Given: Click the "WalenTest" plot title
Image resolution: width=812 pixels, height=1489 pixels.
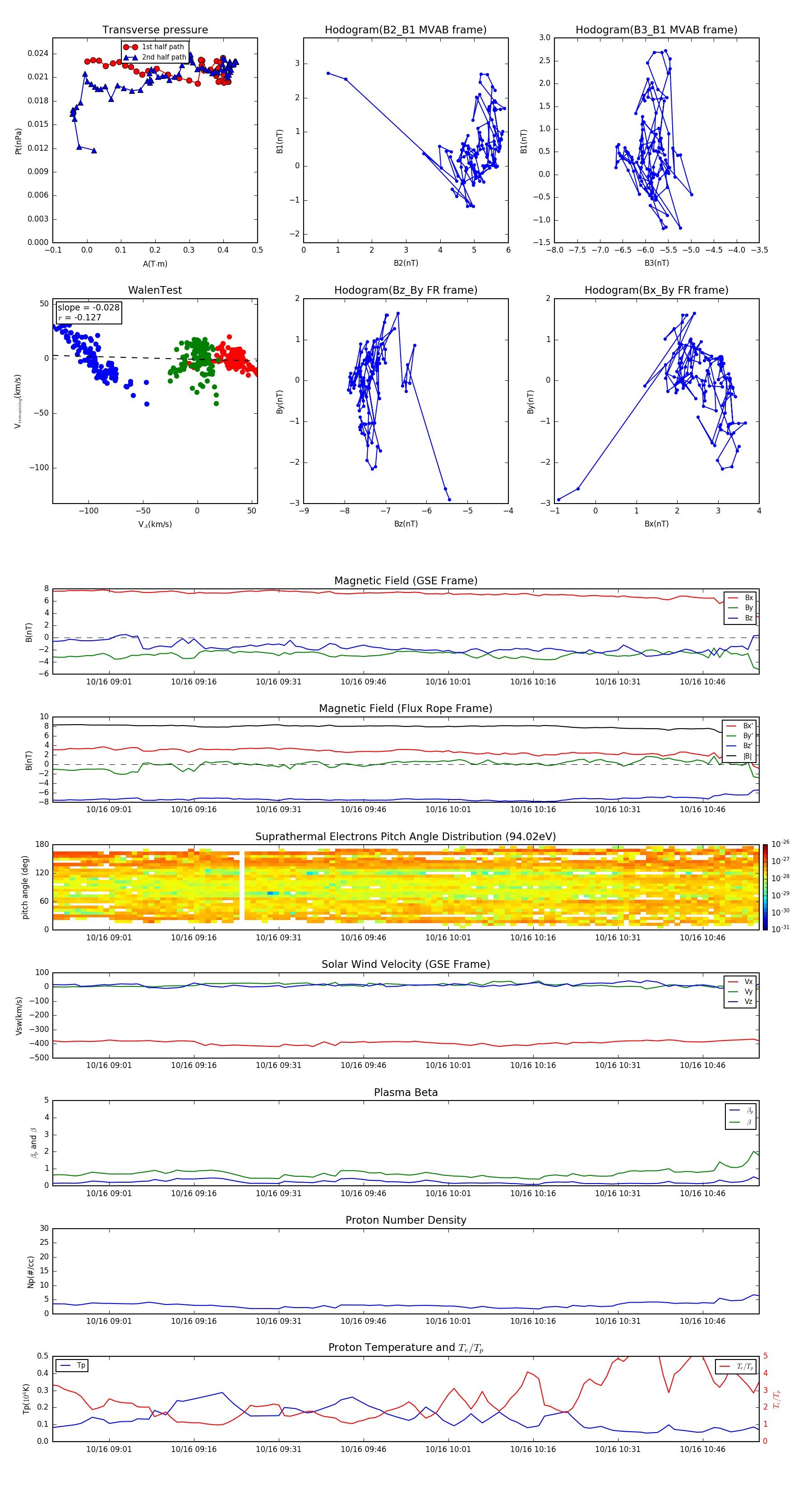Looking at the screenshot, I should pyautogui.click(x=155, y=290).
